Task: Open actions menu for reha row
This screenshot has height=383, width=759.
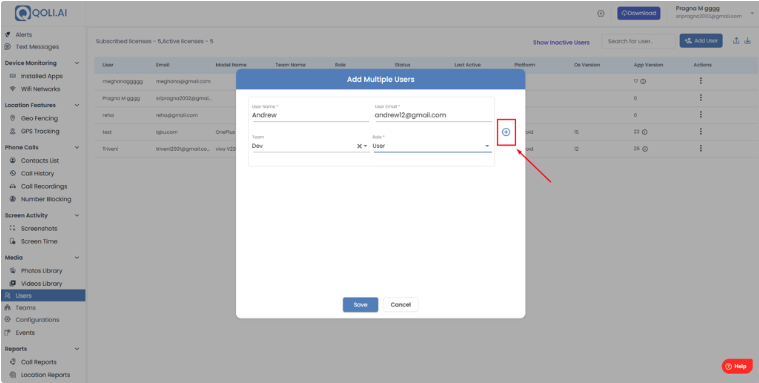Action: [700, 115]
